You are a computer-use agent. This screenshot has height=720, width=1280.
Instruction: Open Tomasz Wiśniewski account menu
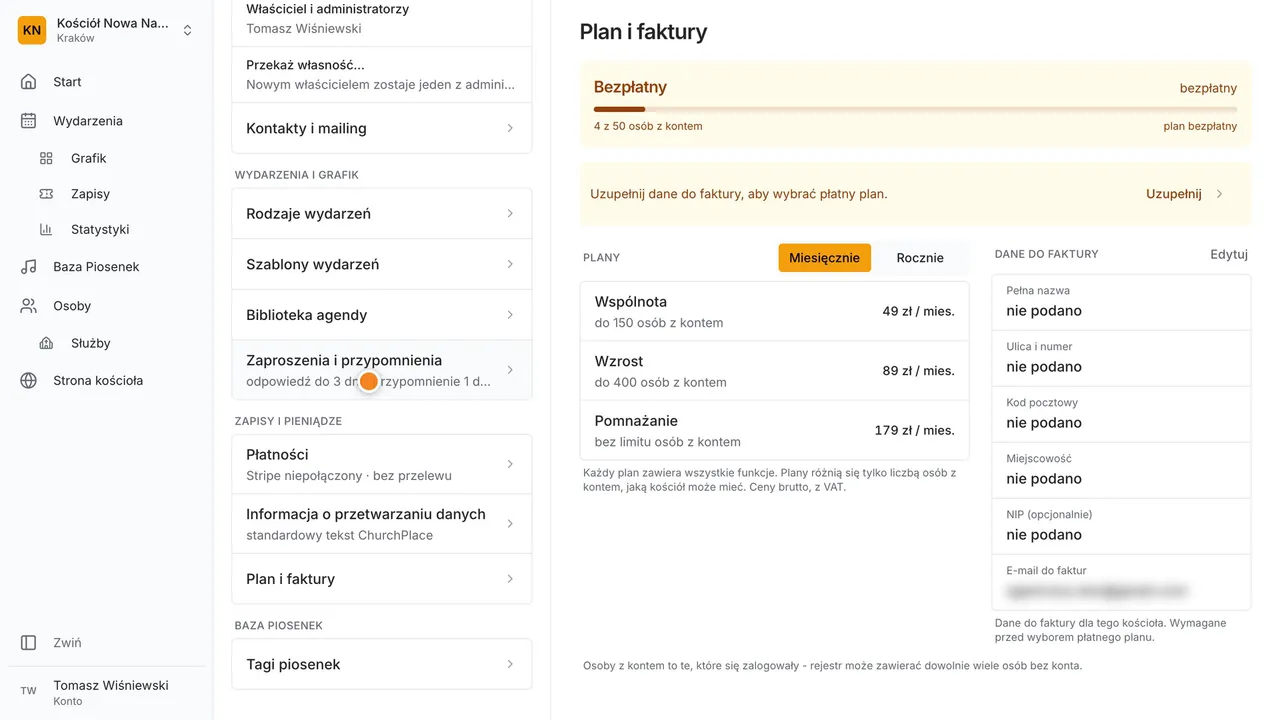[106, 691]
